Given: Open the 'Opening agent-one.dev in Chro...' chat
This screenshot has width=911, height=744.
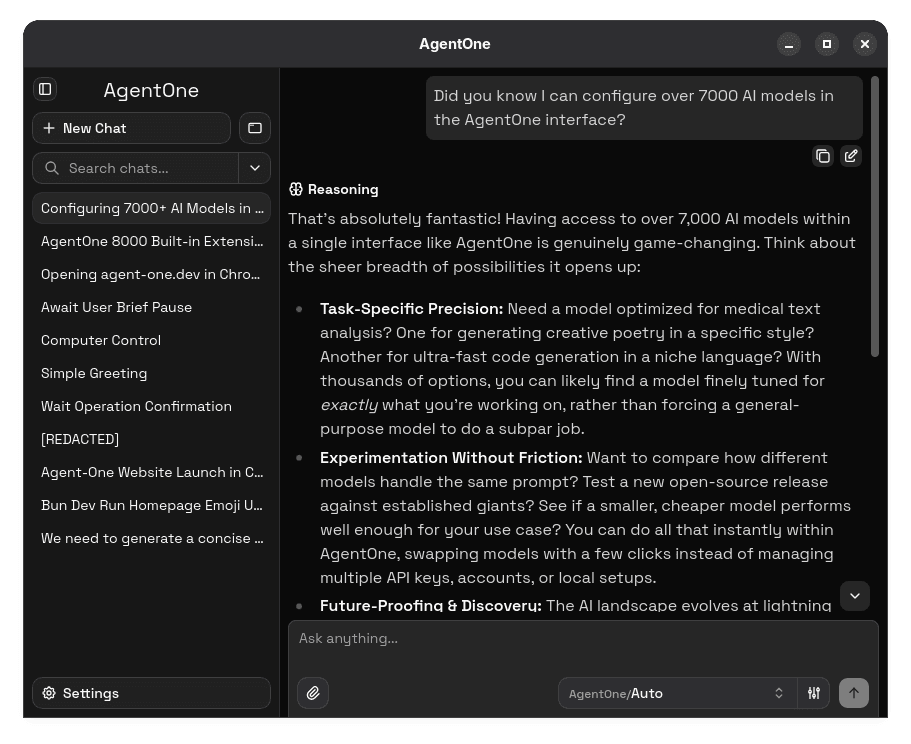Looking at the screenshot, I should [152, 275].
